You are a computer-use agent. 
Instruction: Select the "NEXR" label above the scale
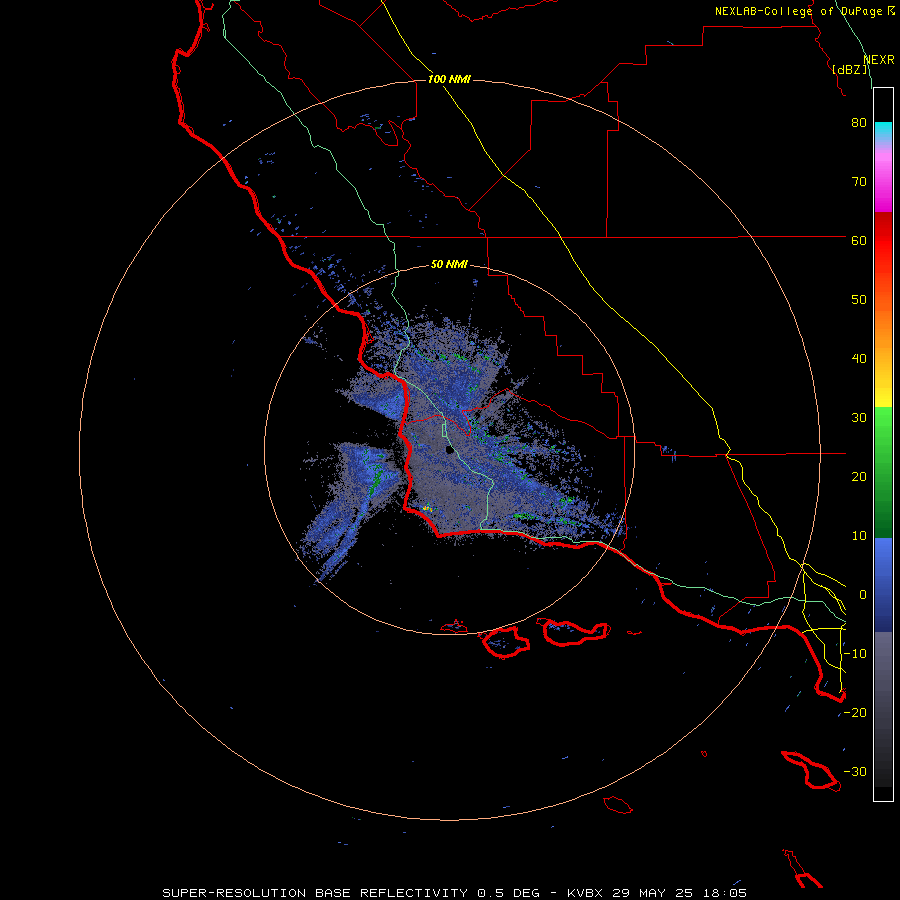tap(878, 60)
